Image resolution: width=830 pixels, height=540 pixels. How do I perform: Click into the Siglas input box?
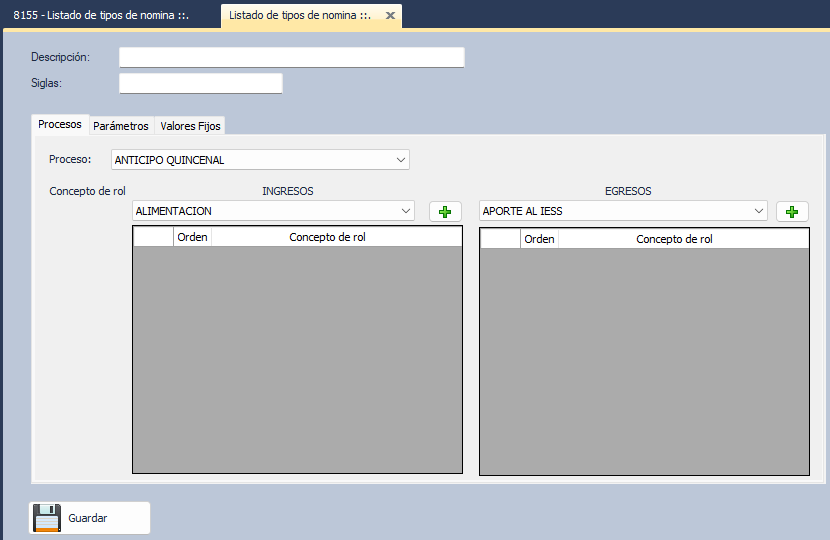(200, 83)
